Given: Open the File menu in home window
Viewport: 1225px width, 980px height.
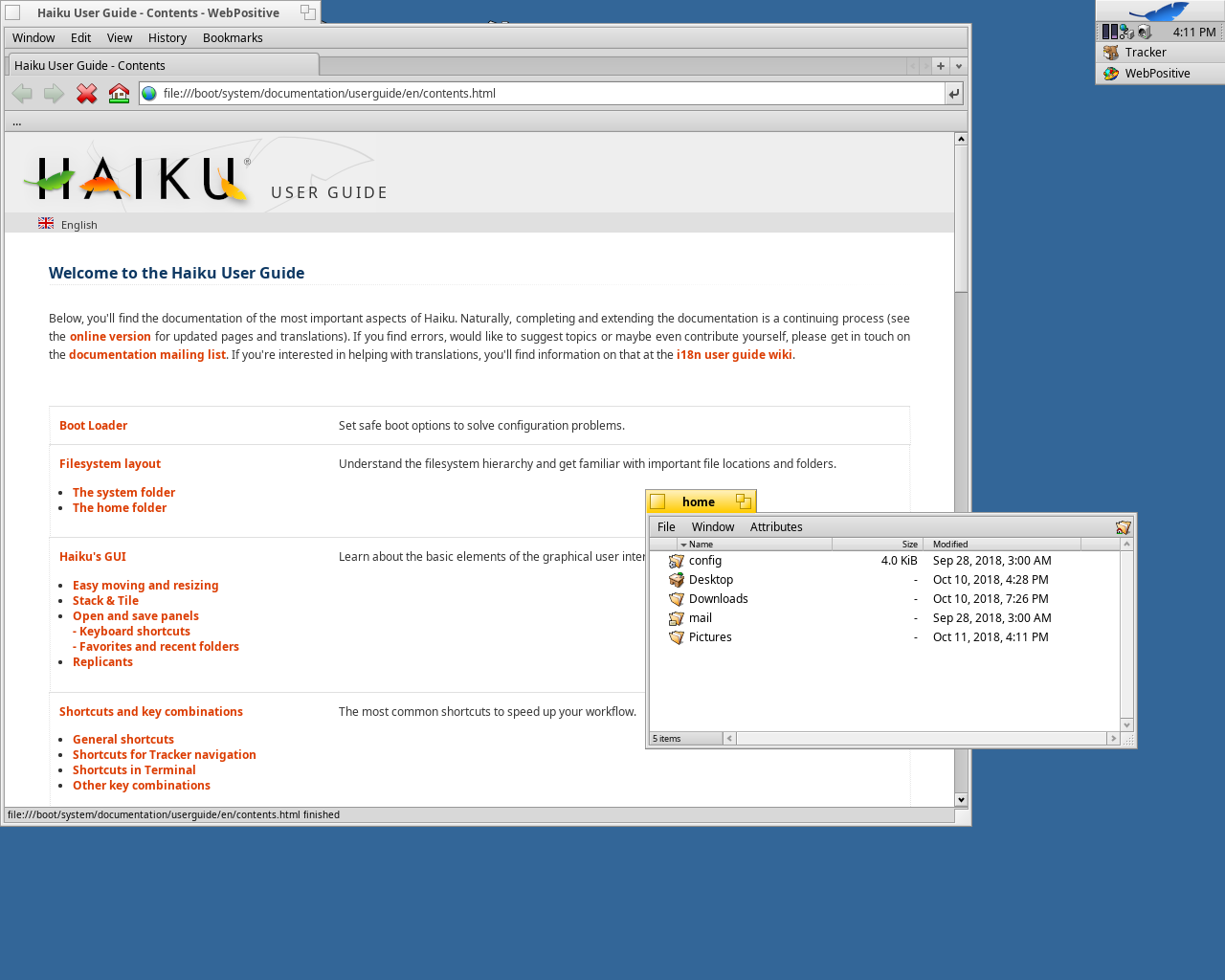Looking at the screenshot, I should tap(666, 527).
